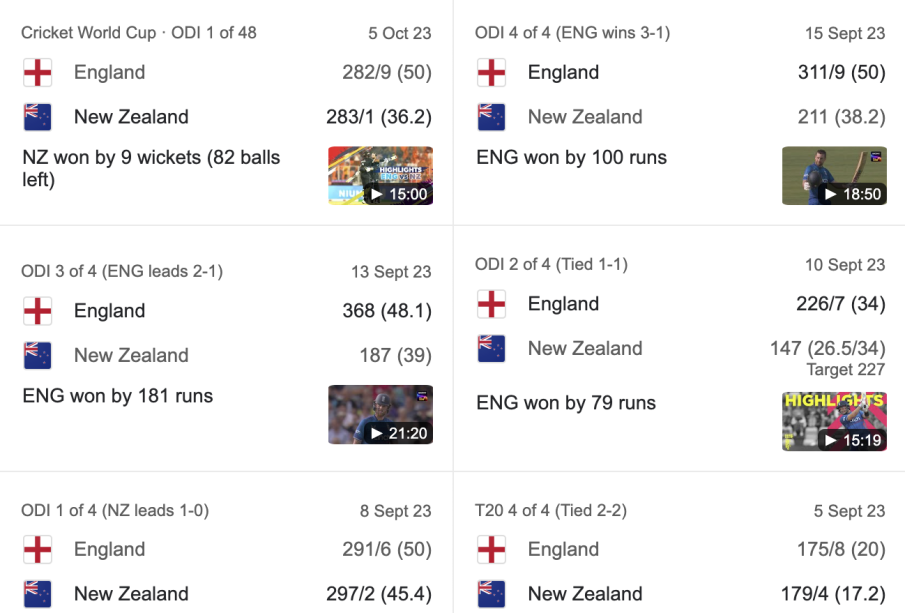
Task: Click New Zealand flag in ODI 4 of 4 card
Action: coord(491,117)
